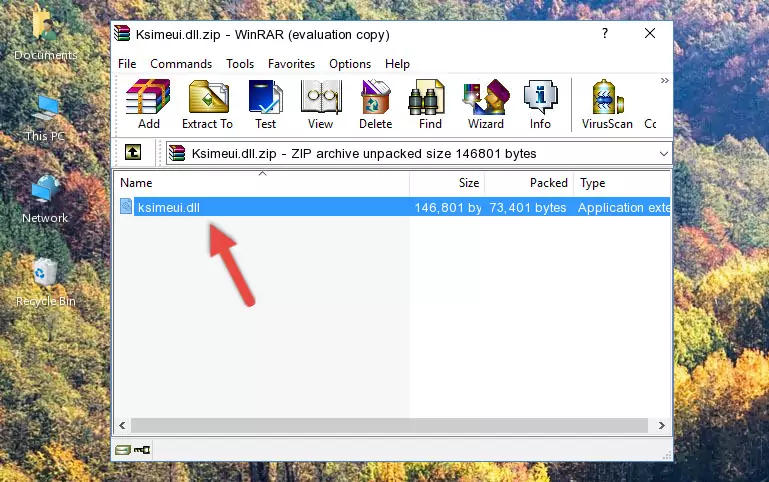Sort by the Packed column header
Viewport: 769px width, 482px height.
529,183
